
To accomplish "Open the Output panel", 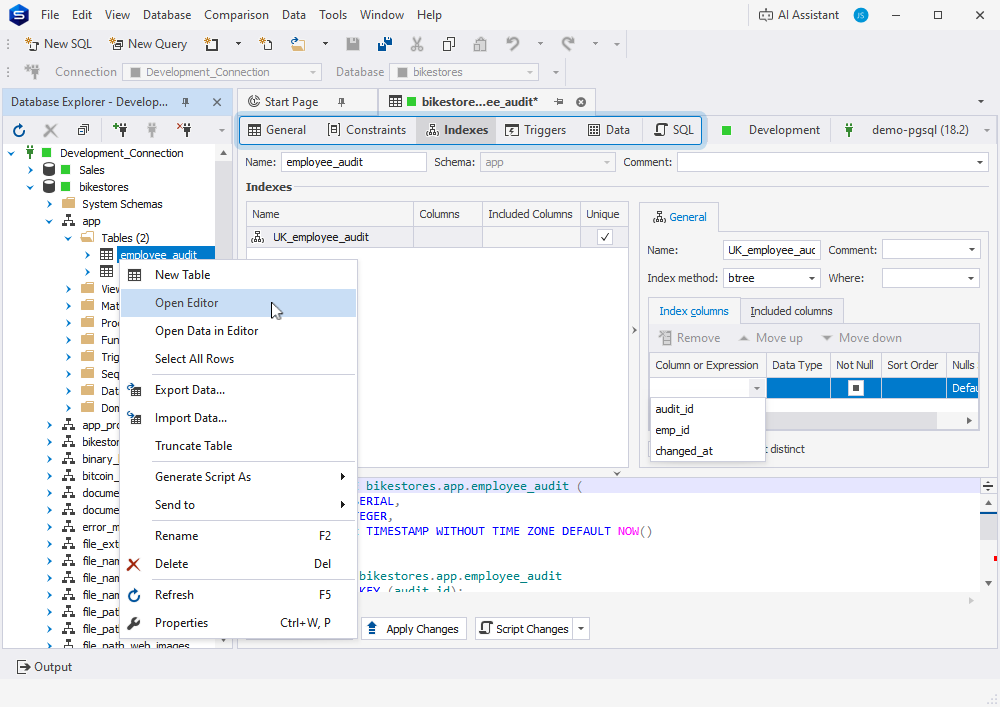I will pos(44,667).
